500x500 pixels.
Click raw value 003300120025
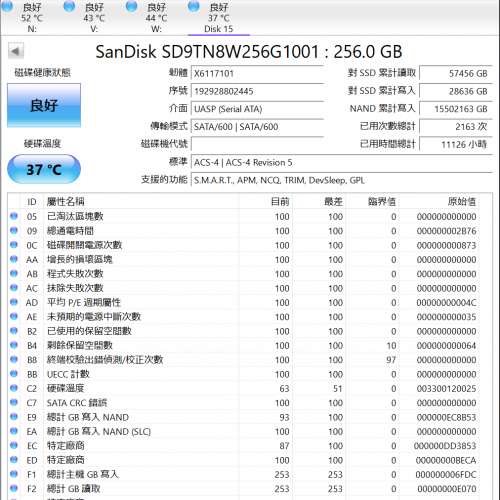(446, 388)
